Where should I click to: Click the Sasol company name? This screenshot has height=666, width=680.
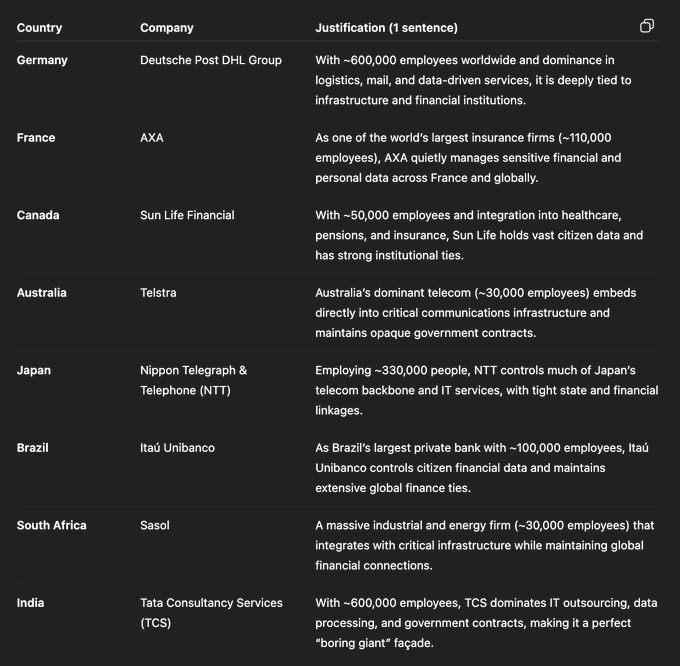[156, 525]
